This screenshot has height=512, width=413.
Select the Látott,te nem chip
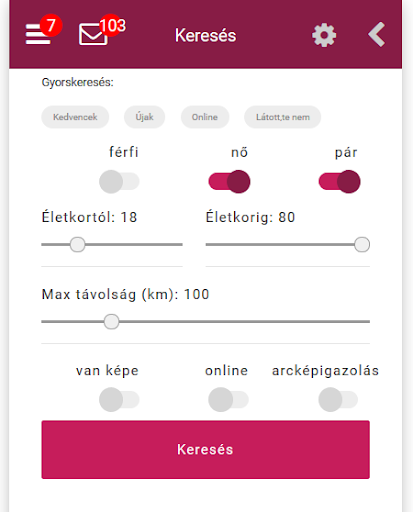click(x=283, y=117)
